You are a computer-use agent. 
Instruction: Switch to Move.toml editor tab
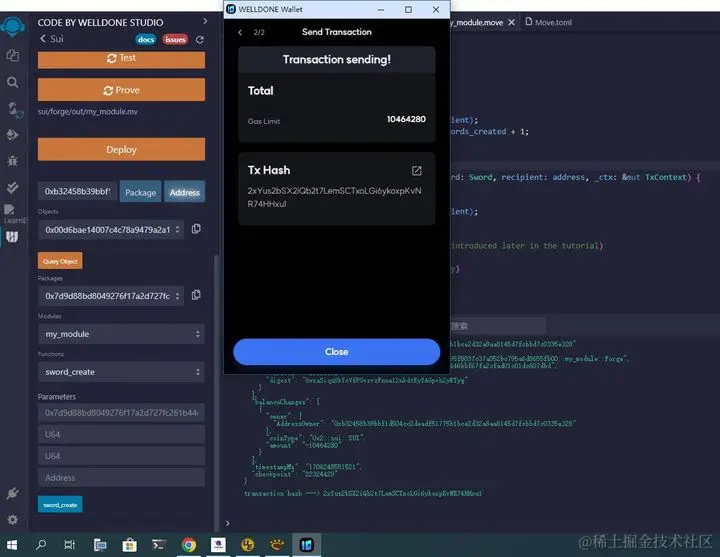(549, 22)
